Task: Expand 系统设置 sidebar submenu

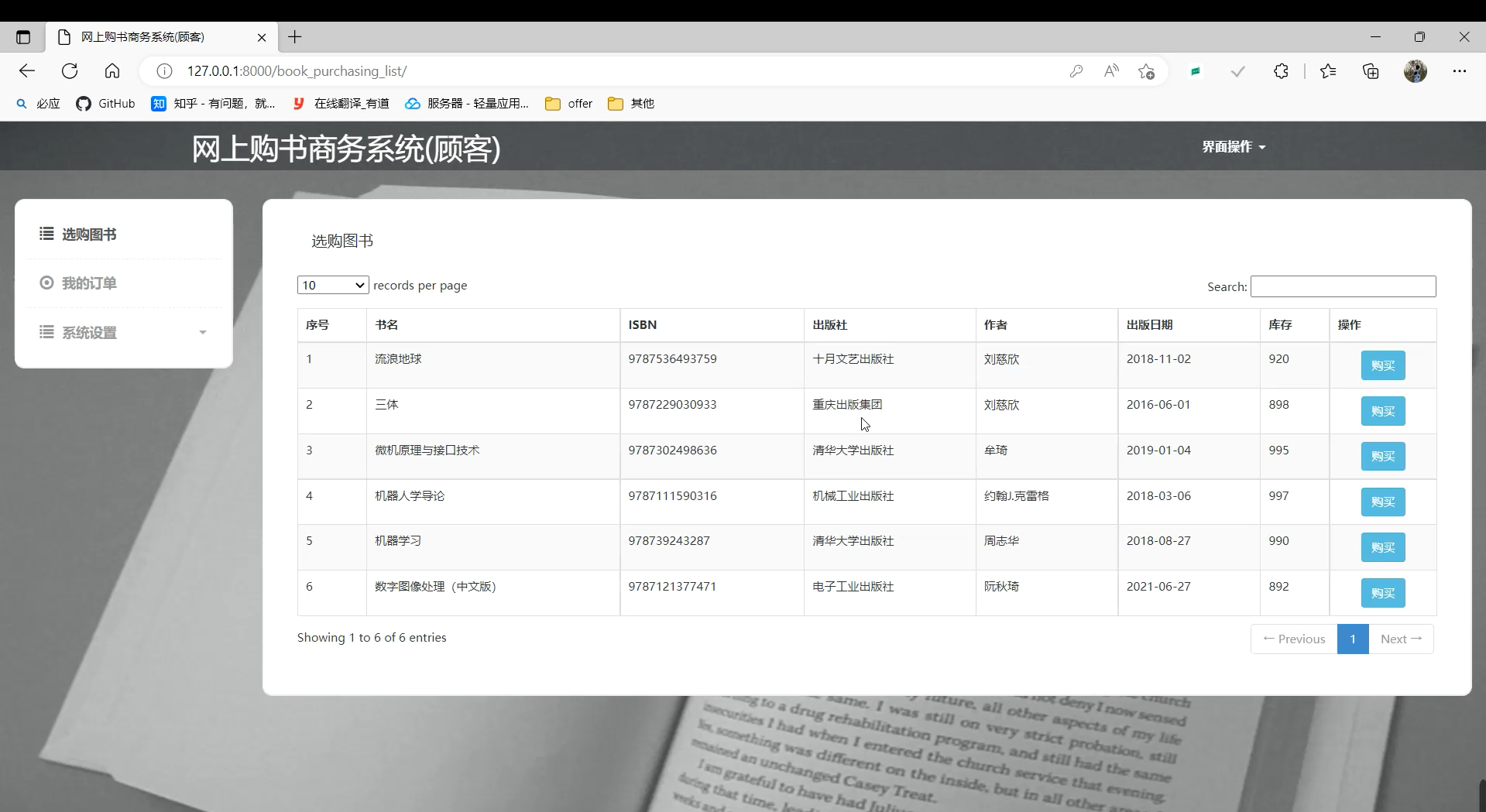Action: click(x=124, y=332)
